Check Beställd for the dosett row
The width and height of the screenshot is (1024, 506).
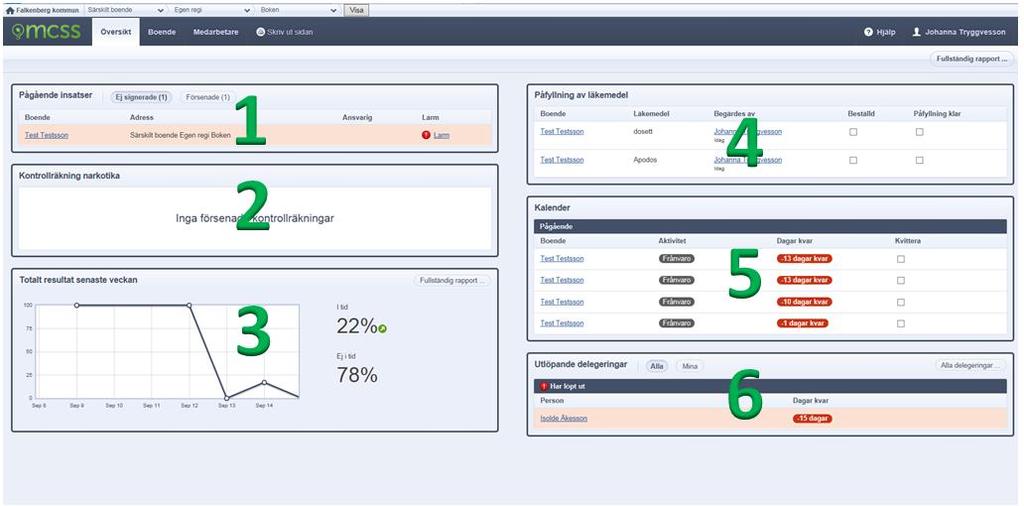(853, 132)
